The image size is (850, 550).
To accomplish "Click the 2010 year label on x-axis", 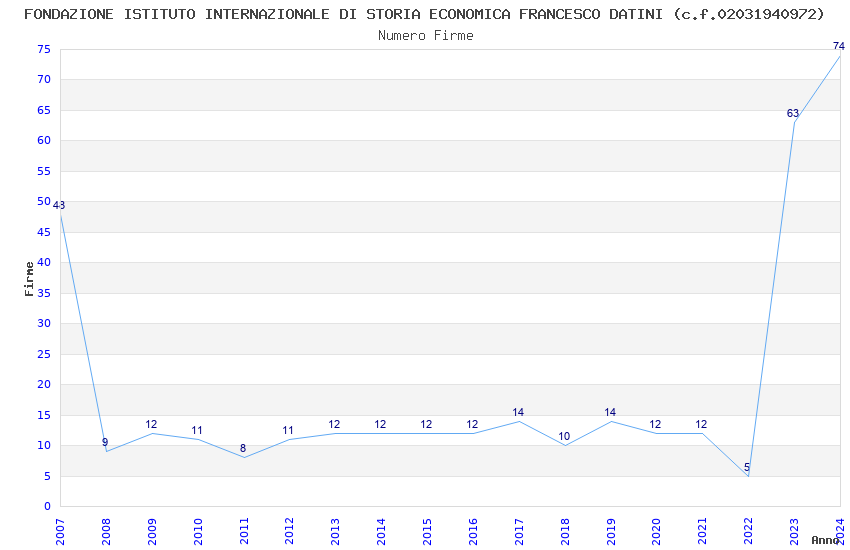I will [x=198, y=532].
